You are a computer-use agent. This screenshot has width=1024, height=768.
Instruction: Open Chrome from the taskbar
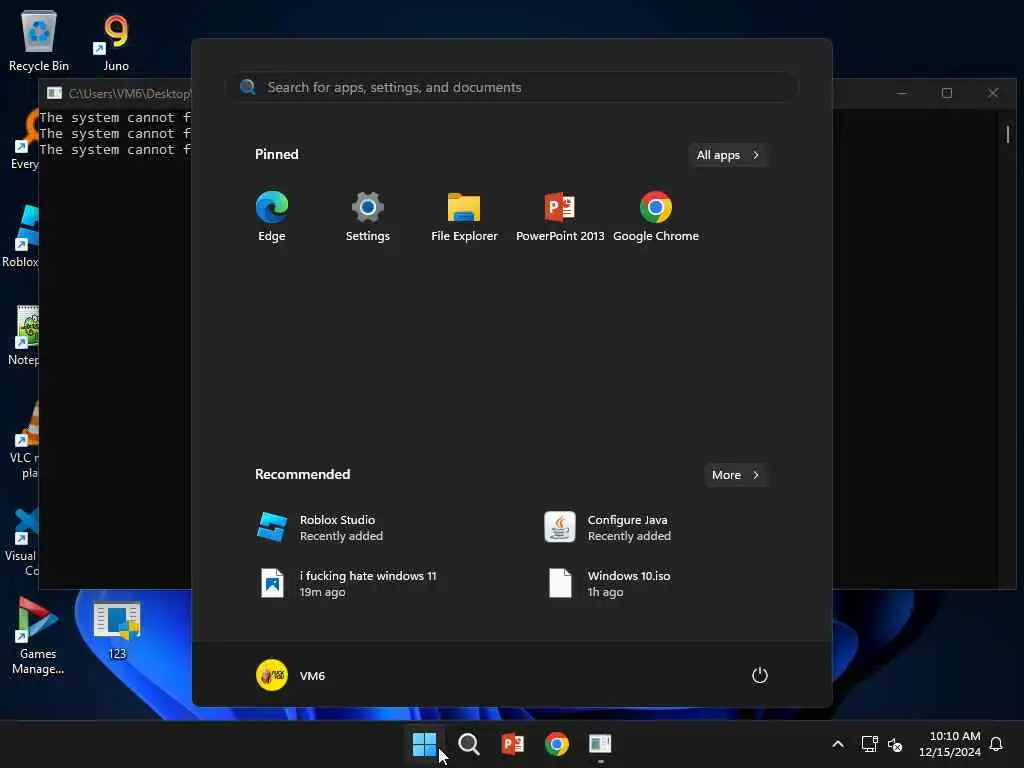coord(557,744)
